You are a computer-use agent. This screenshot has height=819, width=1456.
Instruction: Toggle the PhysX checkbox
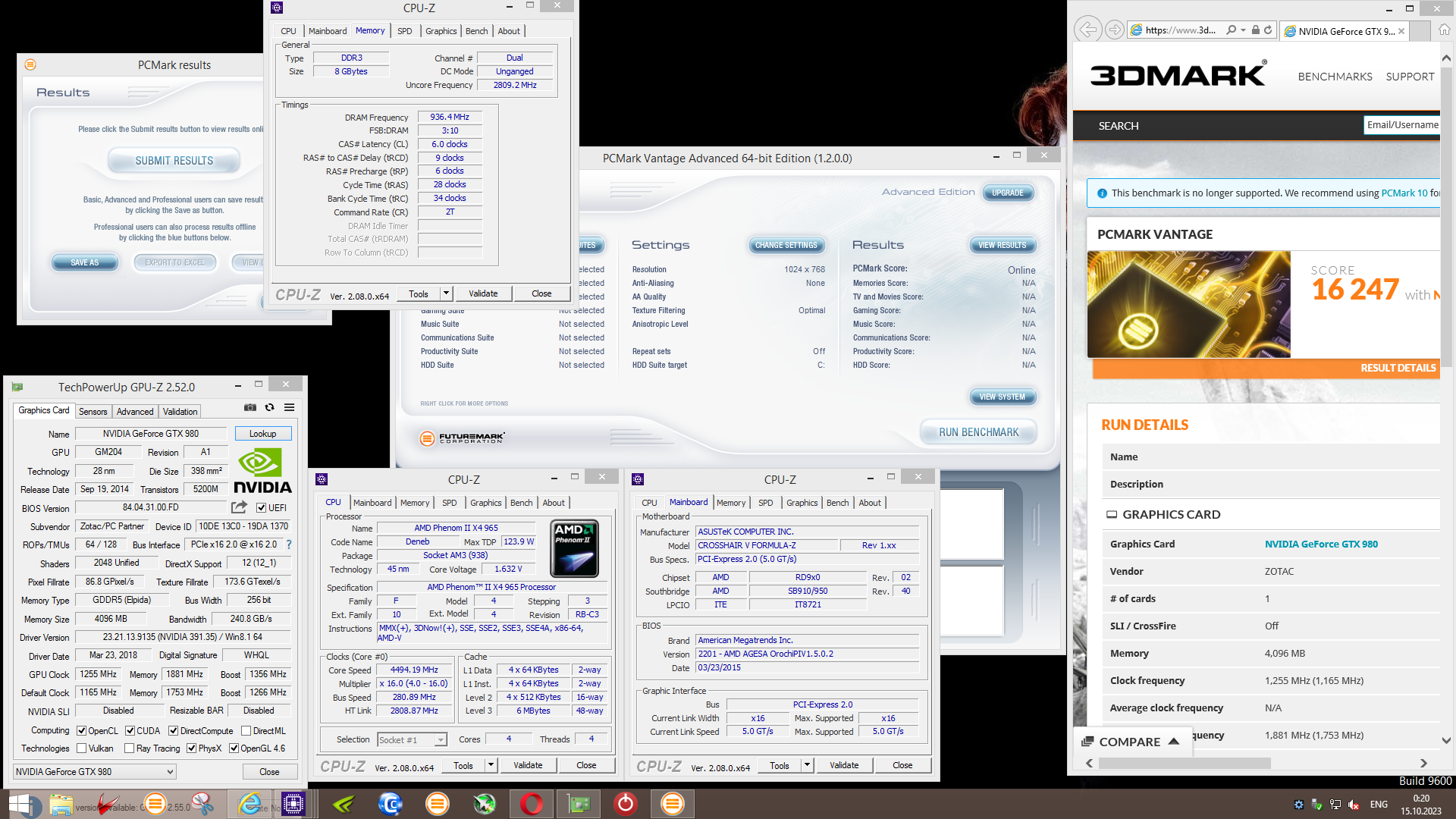(192, 748)
